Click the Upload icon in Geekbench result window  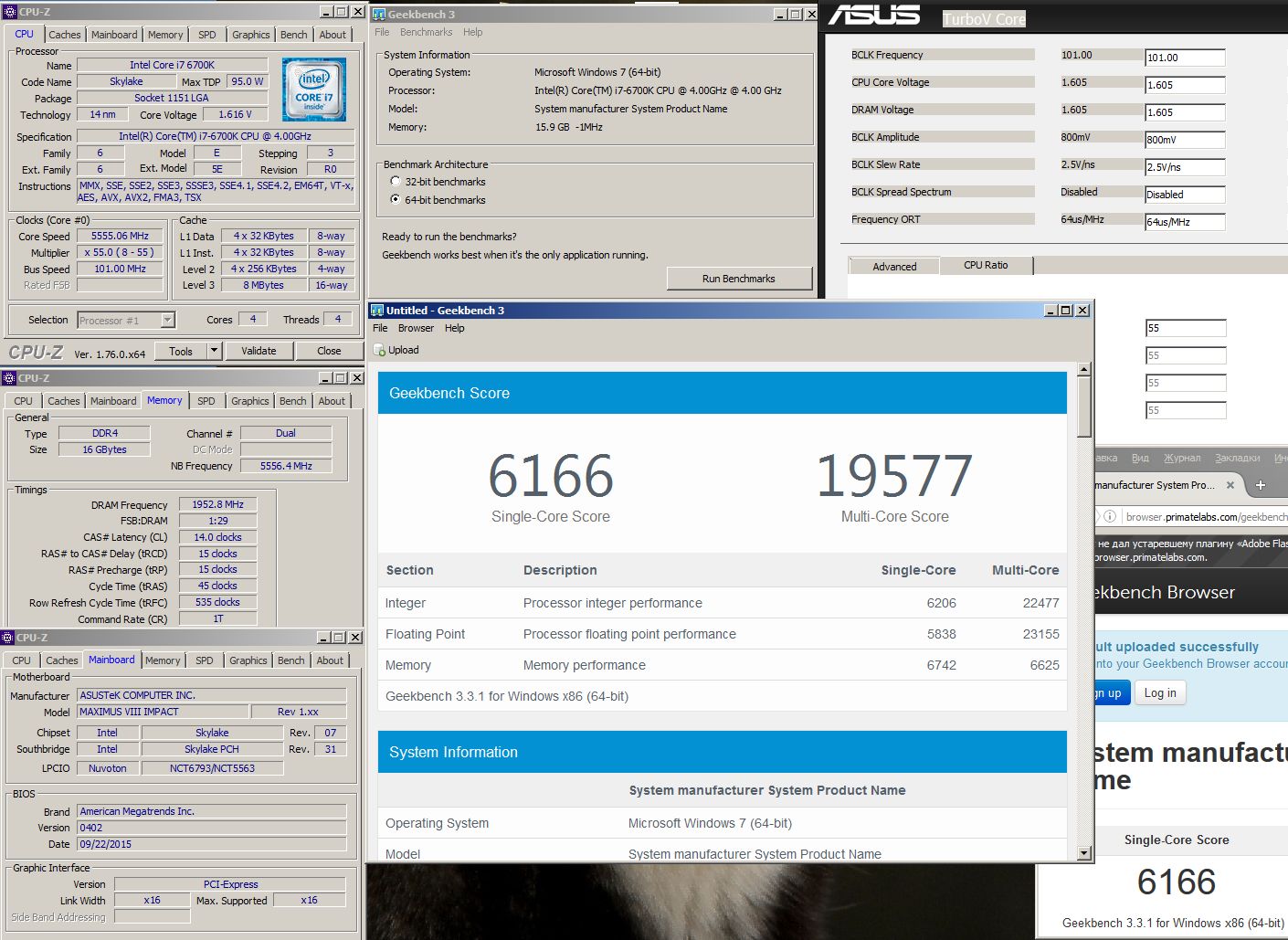pyautogui.click(x=380, y=350)
